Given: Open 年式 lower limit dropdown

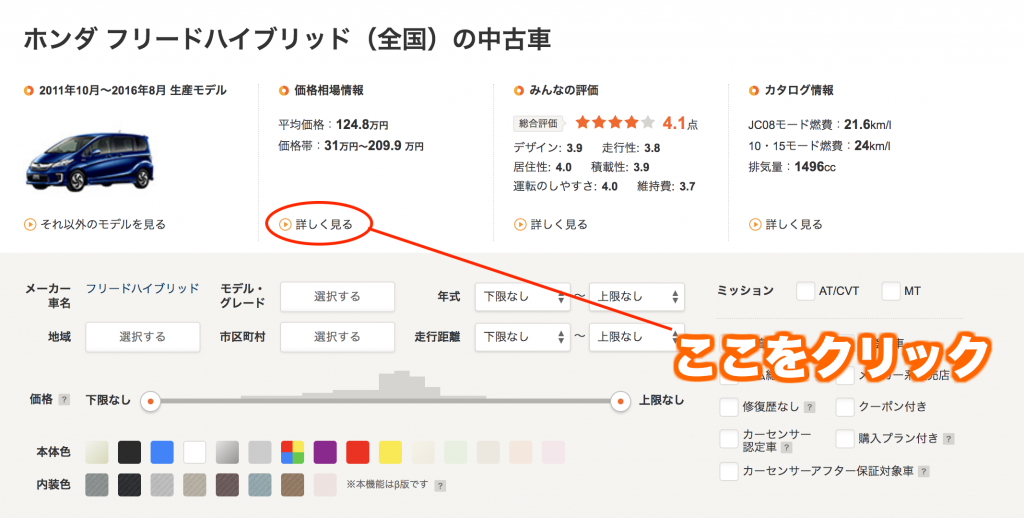Looking at the screenshot, I should [522, 297].
